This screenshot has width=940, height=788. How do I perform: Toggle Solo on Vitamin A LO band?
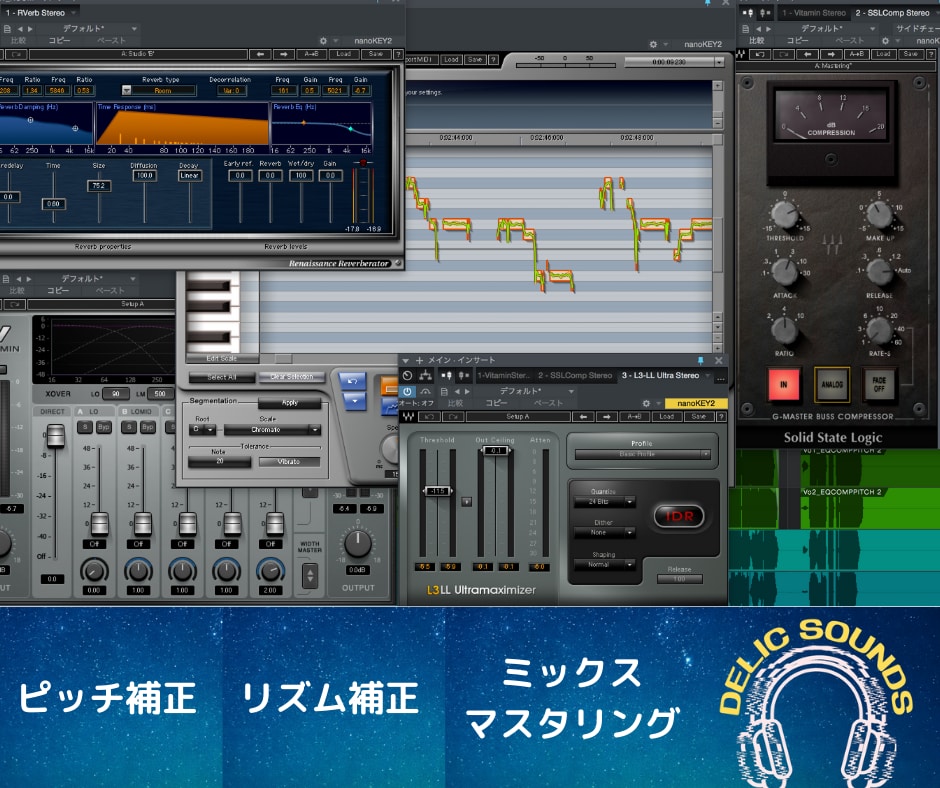pos(85,427)
